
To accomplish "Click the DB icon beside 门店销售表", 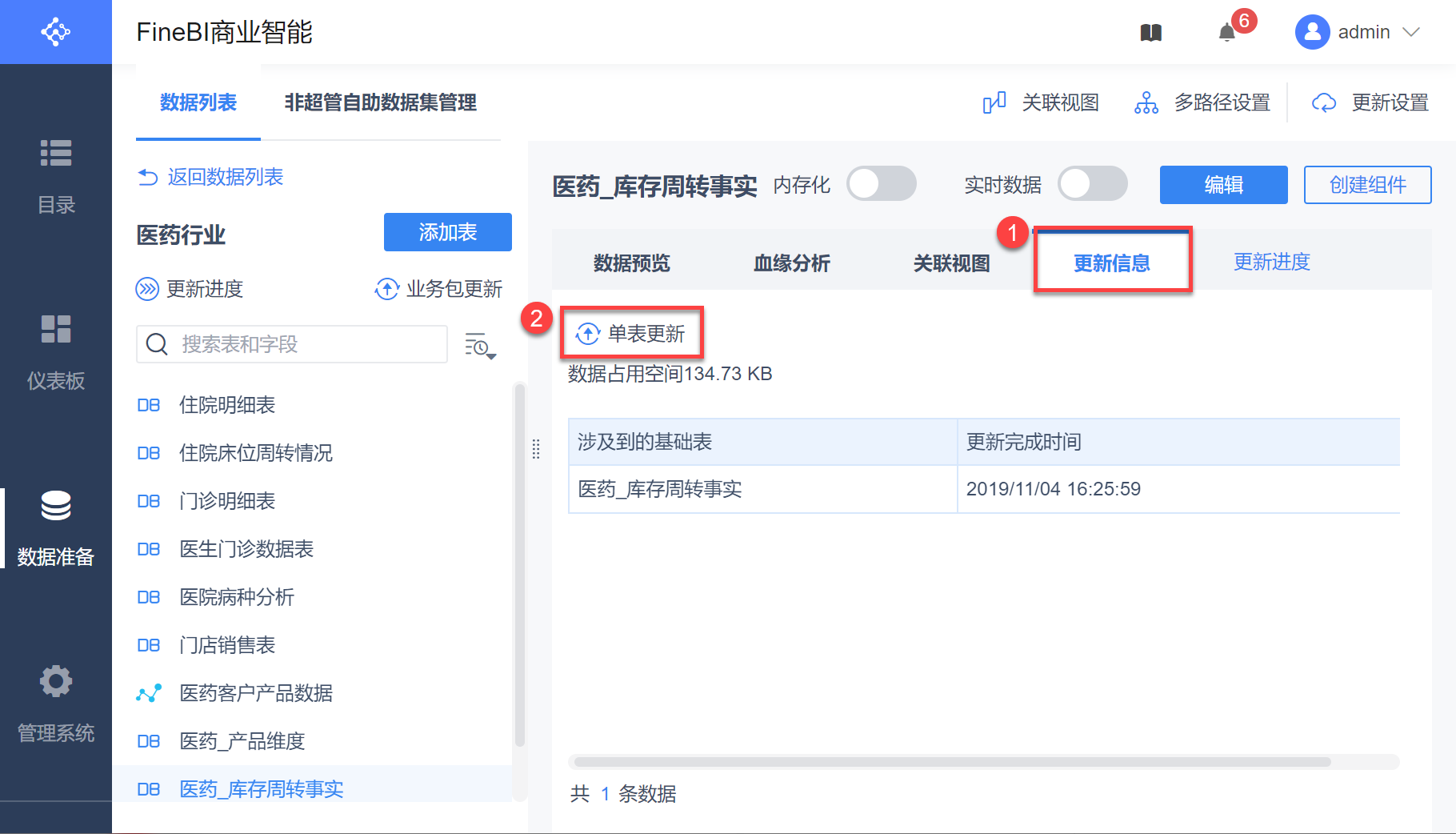I will coord(149,645).
